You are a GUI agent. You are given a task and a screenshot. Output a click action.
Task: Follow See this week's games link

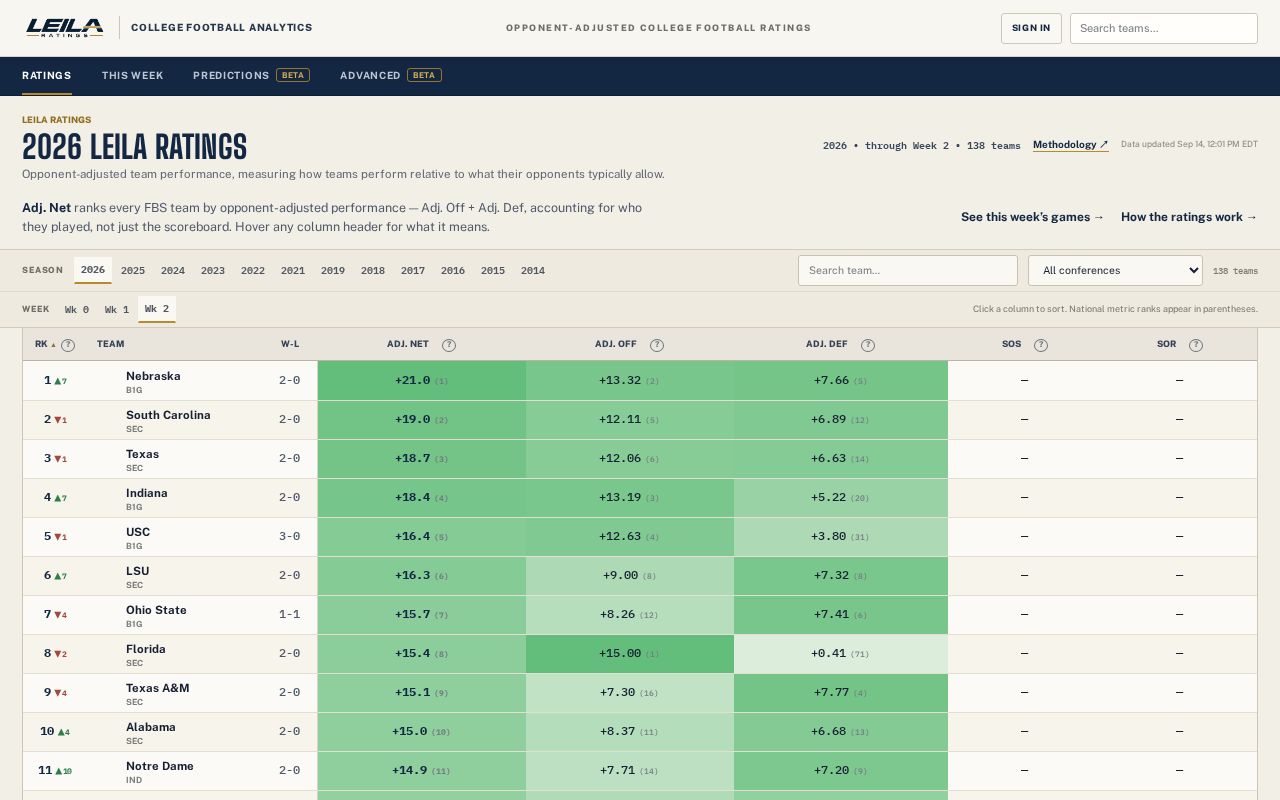coord(1033,217)
